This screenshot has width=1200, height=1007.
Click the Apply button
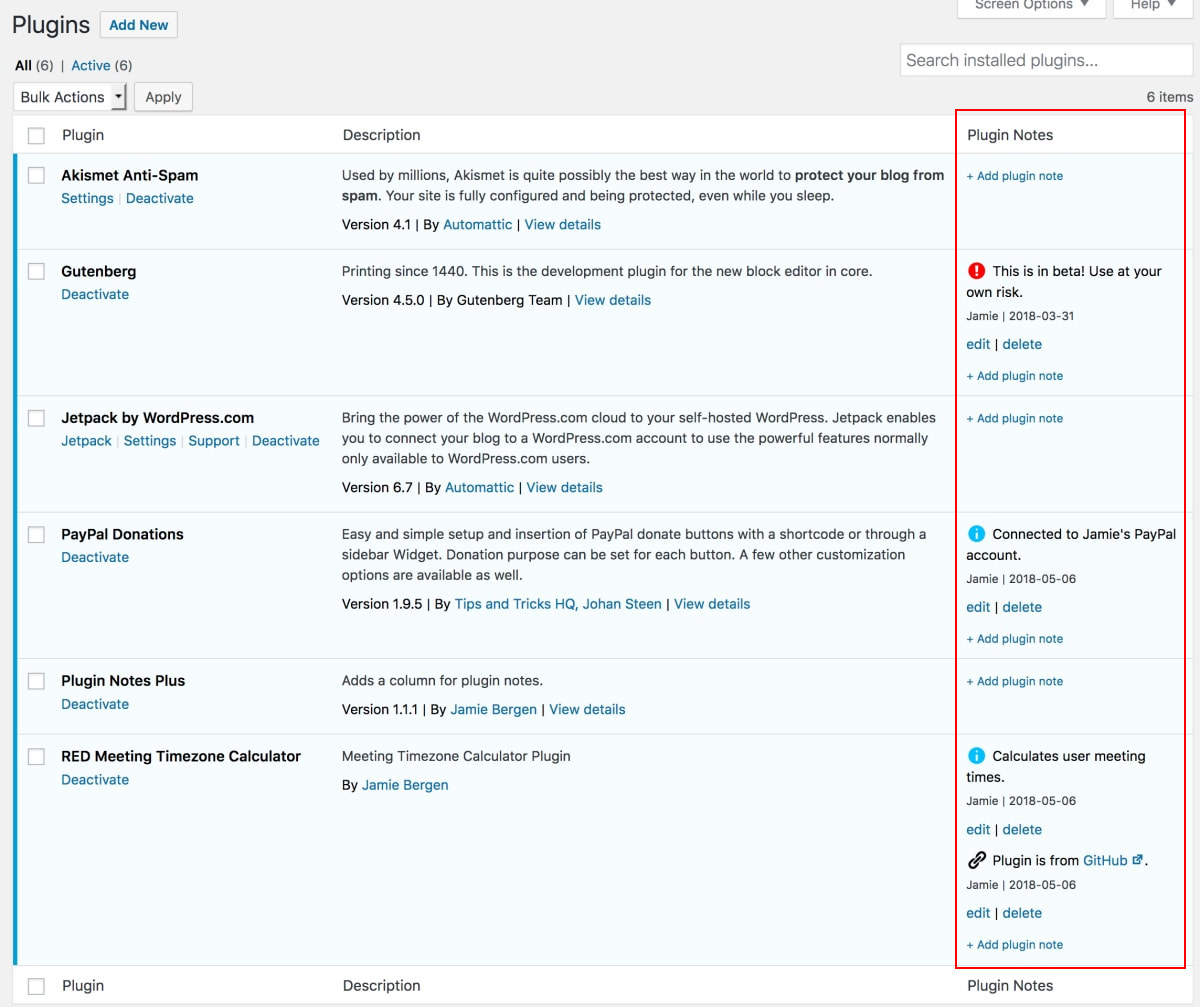tap(162, 96)
